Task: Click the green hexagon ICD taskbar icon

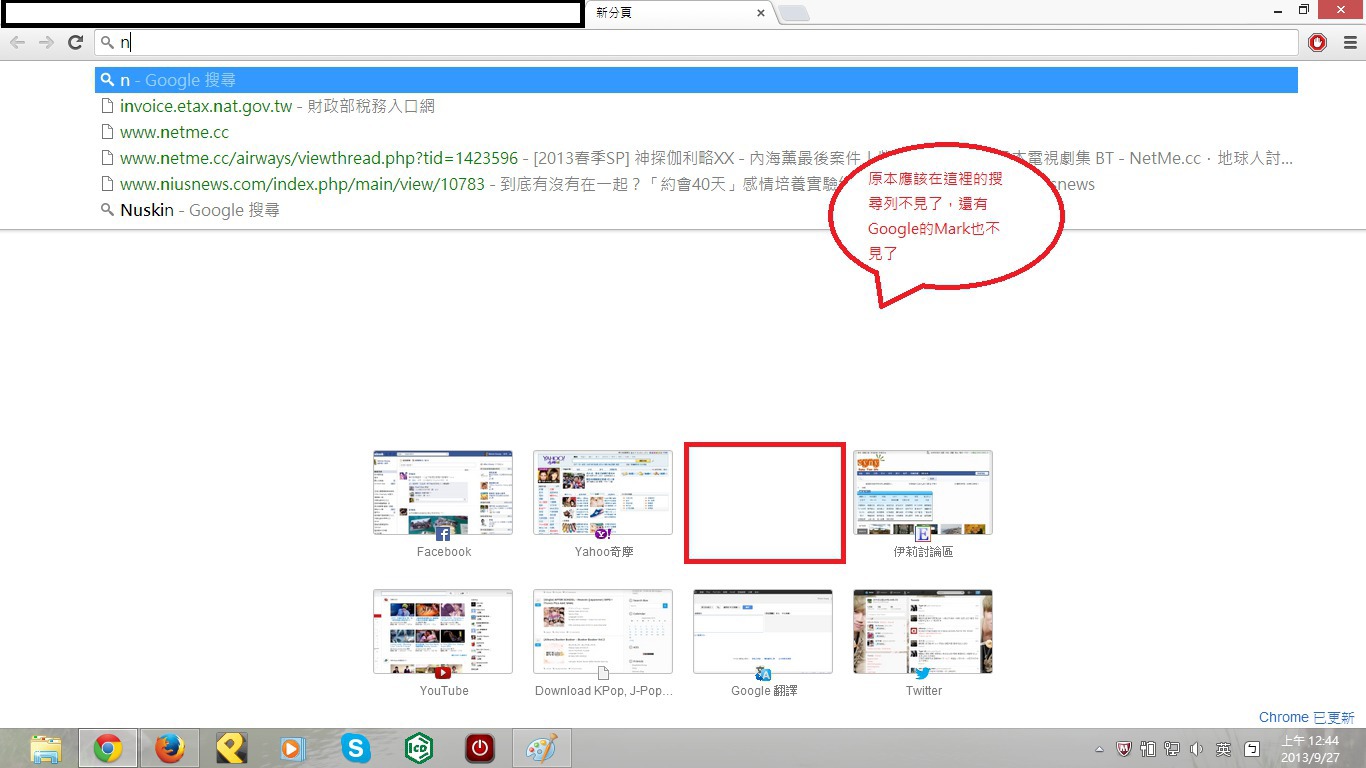Action: pyautogui.click(x=418, y=748)
